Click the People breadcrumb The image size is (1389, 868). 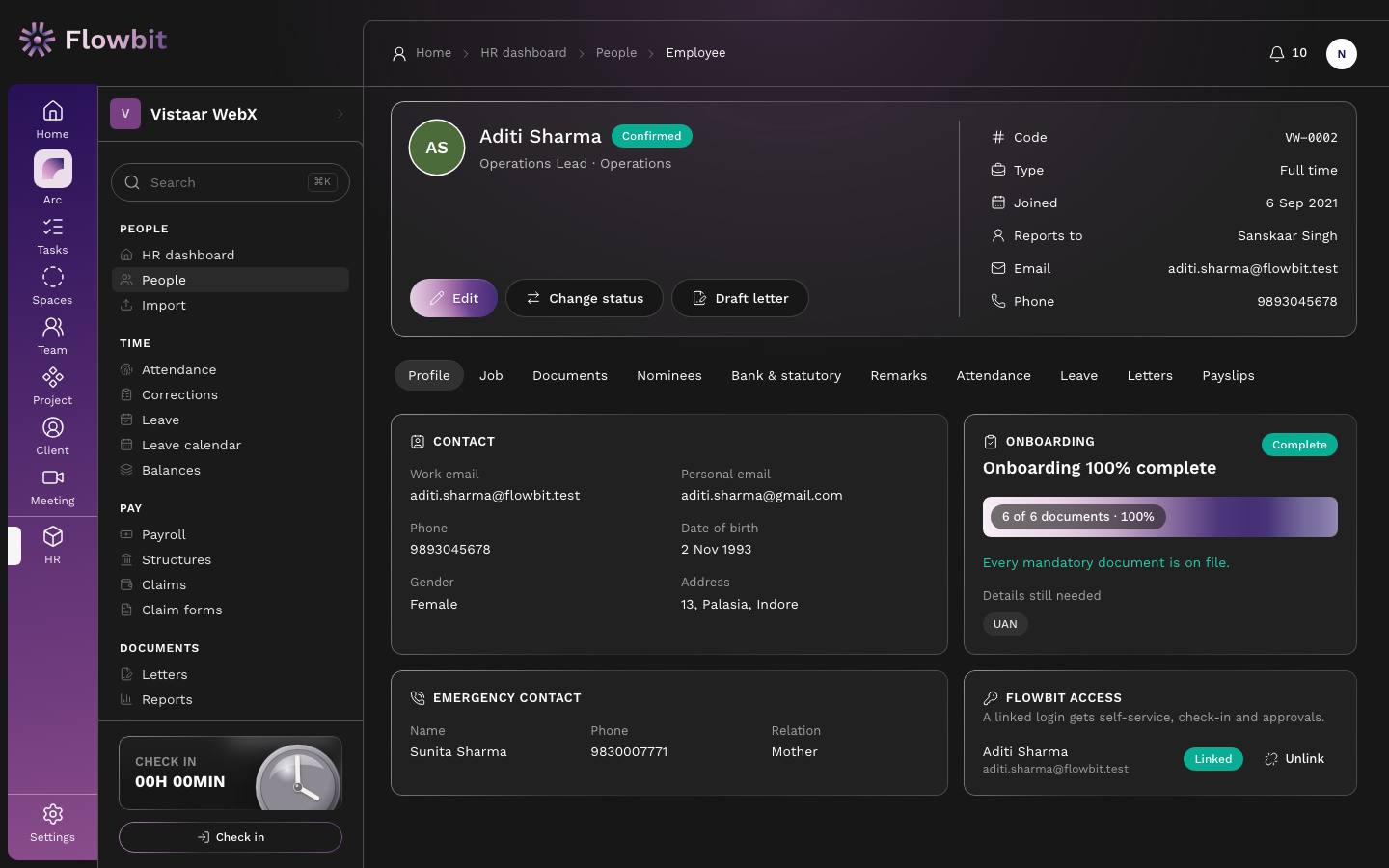pos(616,53)
